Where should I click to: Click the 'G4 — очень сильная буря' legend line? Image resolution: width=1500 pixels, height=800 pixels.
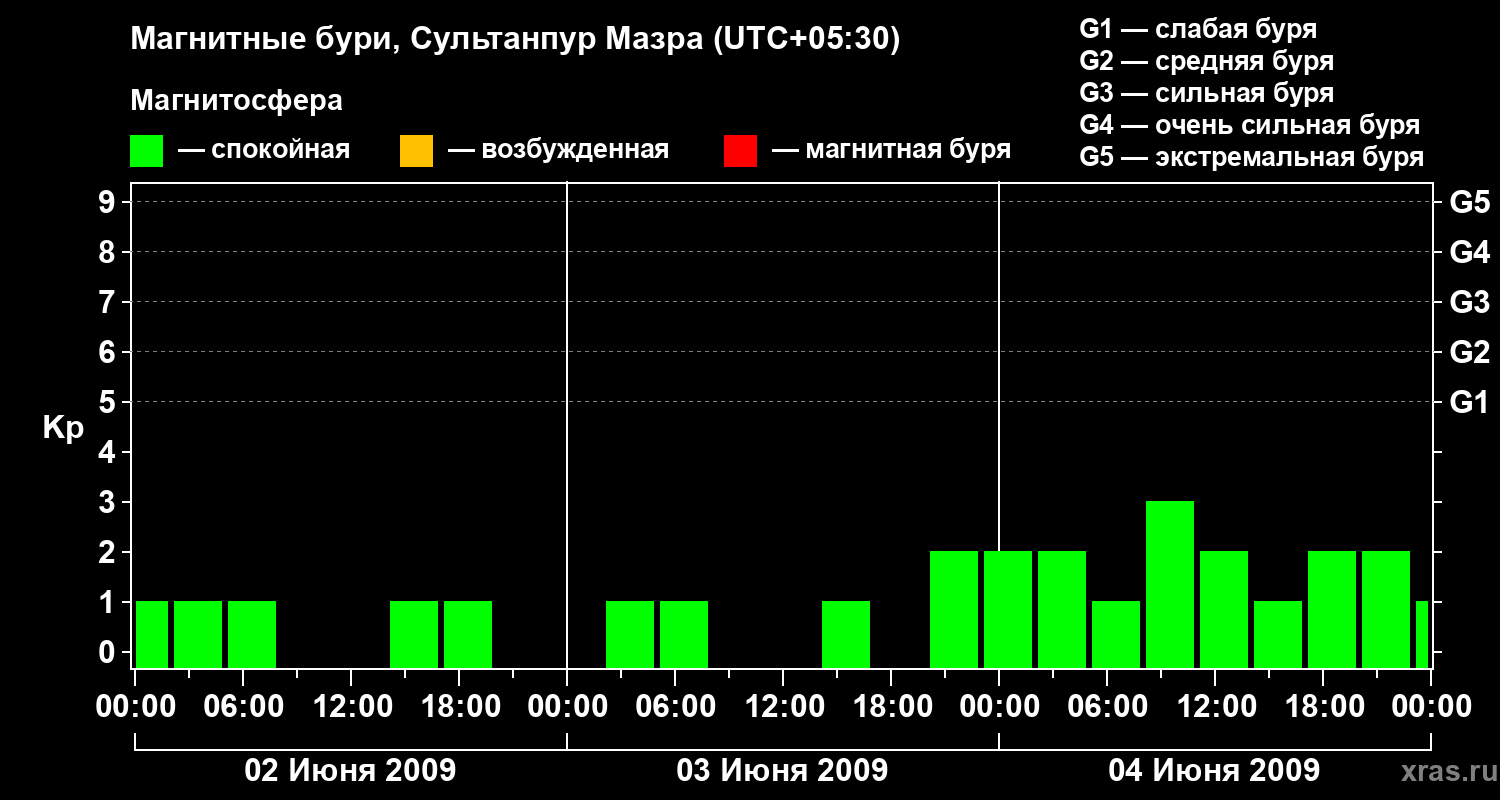(x=1250, y=125)
